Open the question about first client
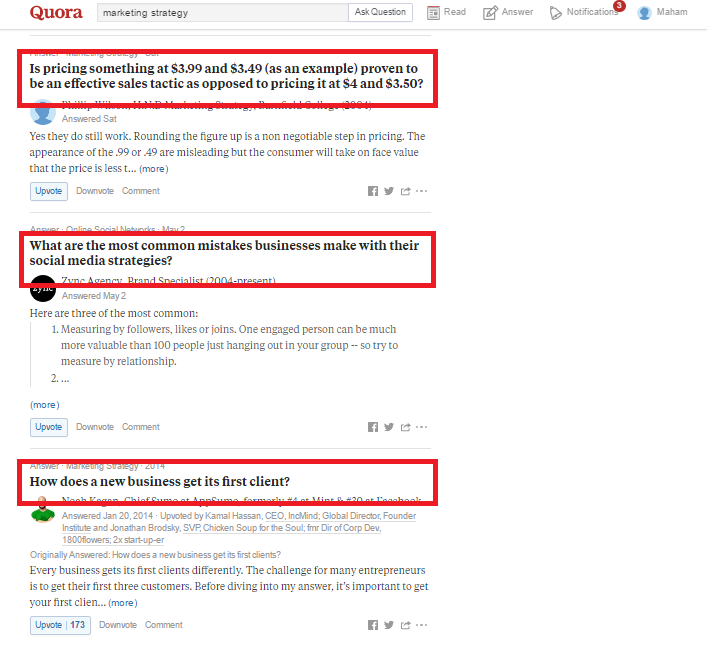 click(160, 482)
